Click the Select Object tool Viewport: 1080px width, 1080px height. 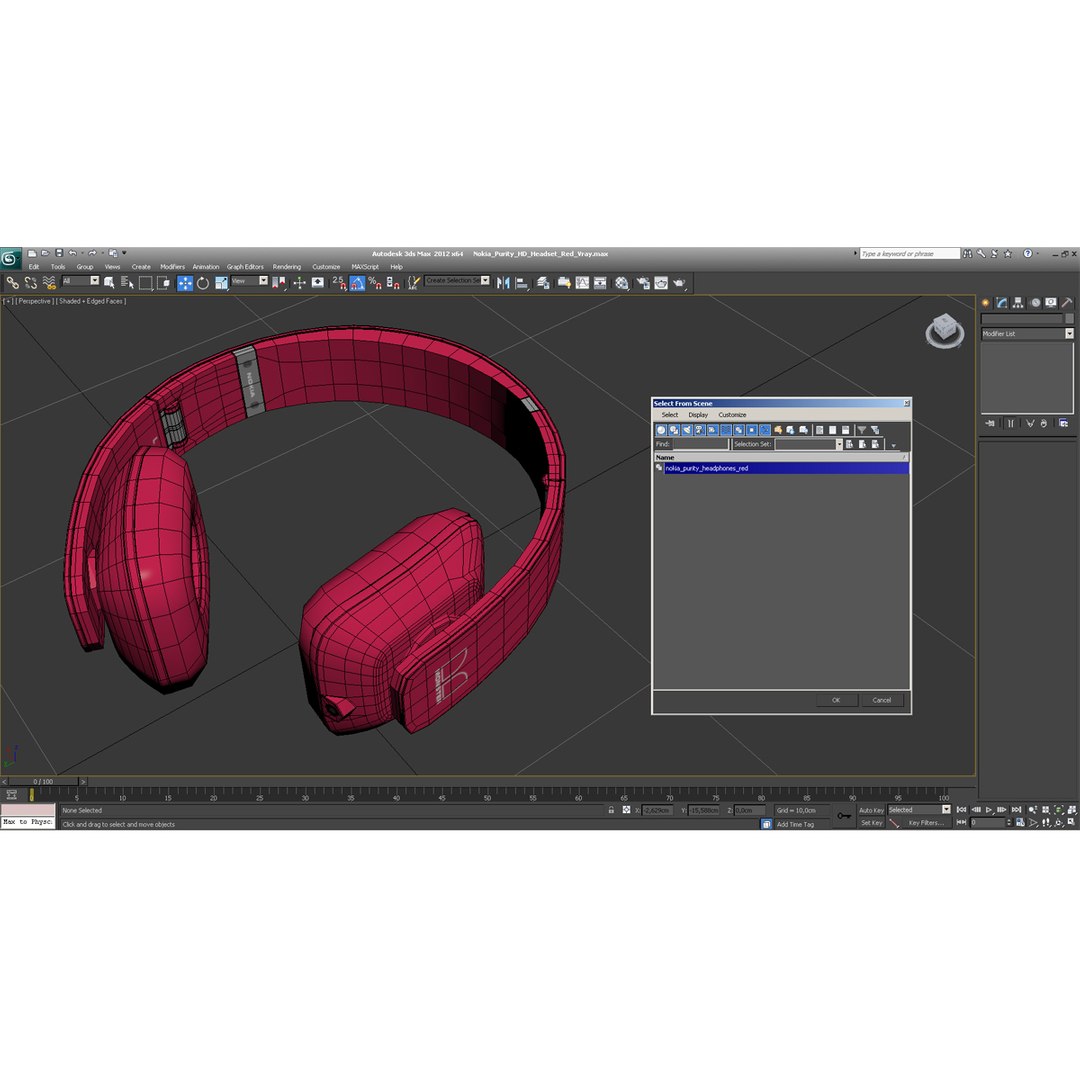[x=110, y=282]
